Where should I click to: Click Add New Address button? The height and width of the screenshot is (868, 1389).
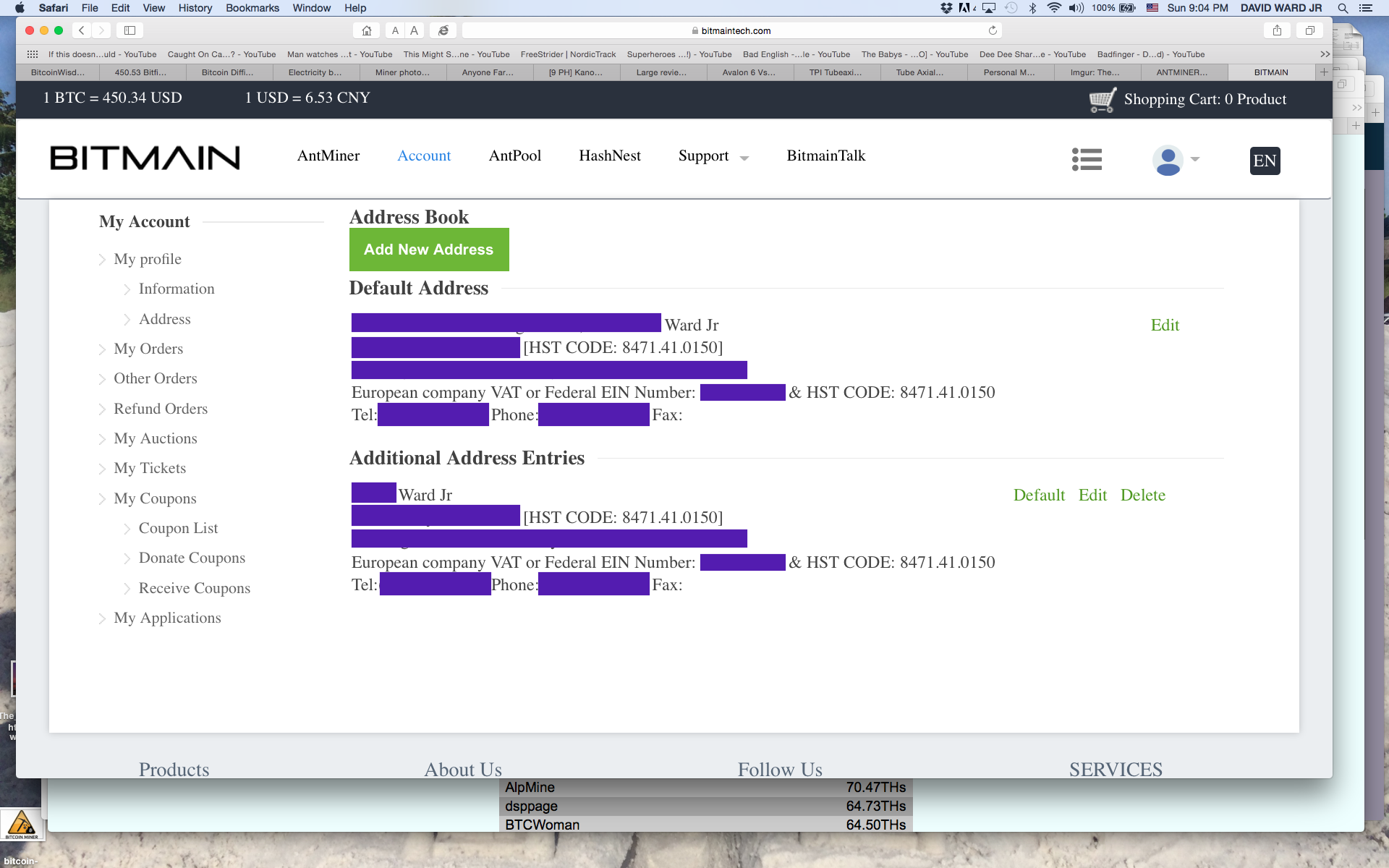point(429,250)
